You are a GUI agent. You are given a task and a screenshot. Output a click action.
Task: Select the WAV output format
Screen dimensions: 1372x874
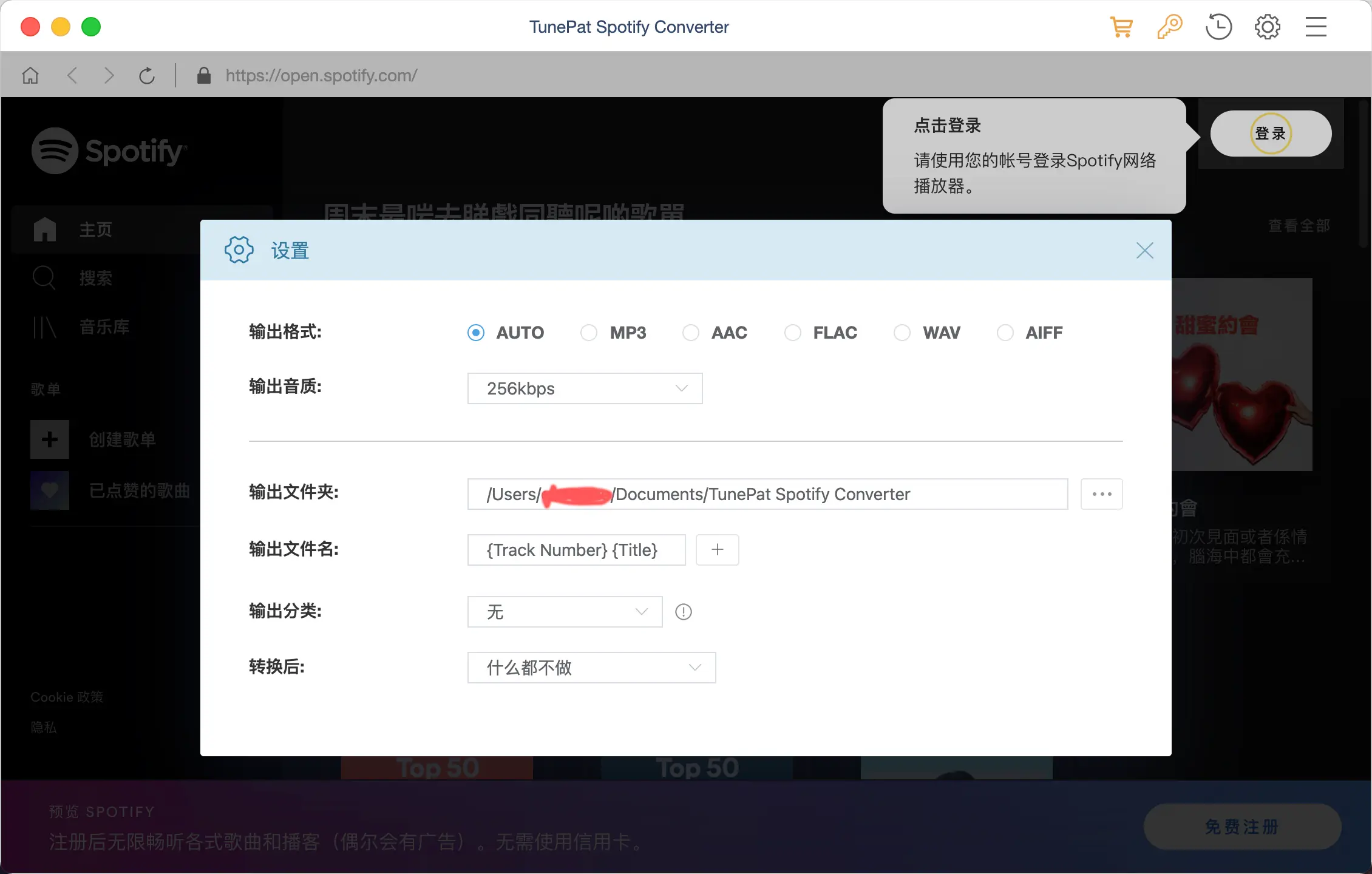tap(902, 333)
